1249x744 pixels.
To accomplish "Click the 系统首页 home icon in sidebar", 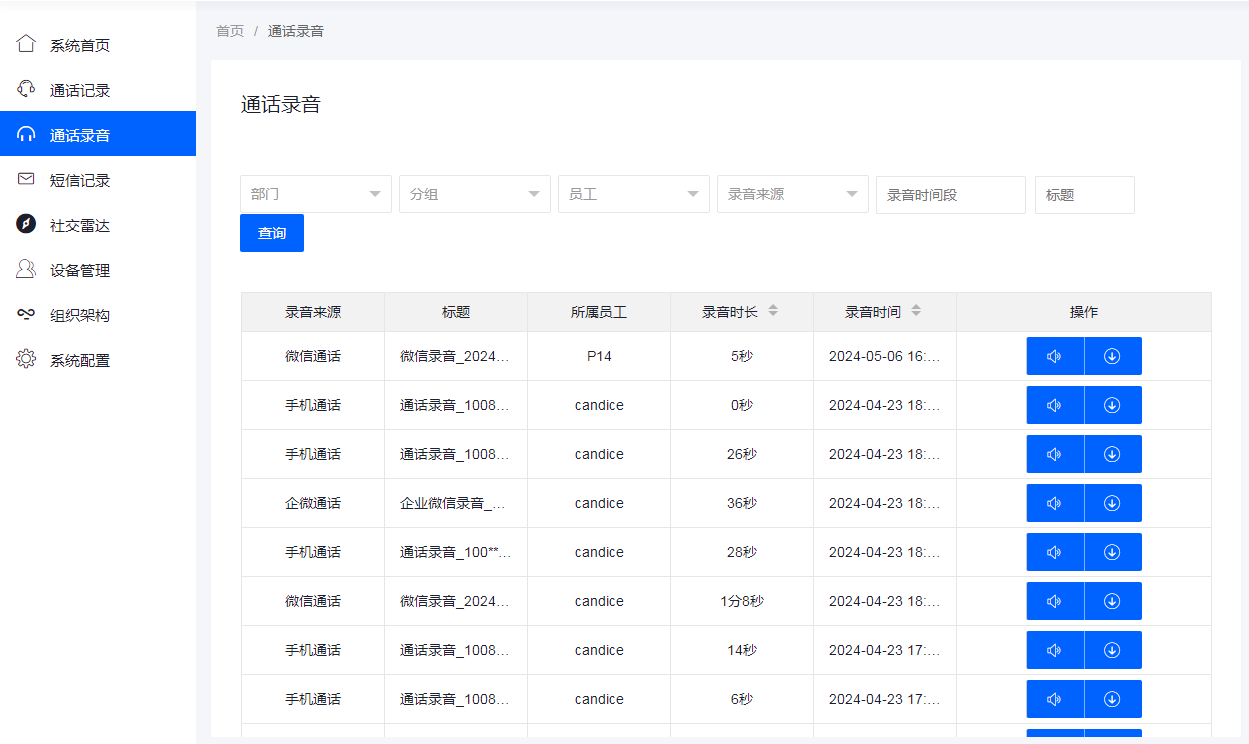I will pos(26,45).
